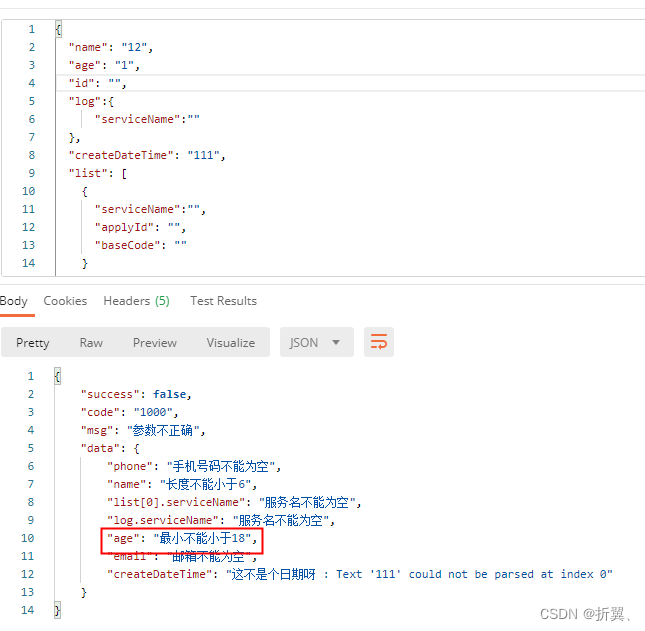Viewport: 645px width, 631px height.
Task: Click the "msg": "参数不正确" response line
Action: point(143,430)
